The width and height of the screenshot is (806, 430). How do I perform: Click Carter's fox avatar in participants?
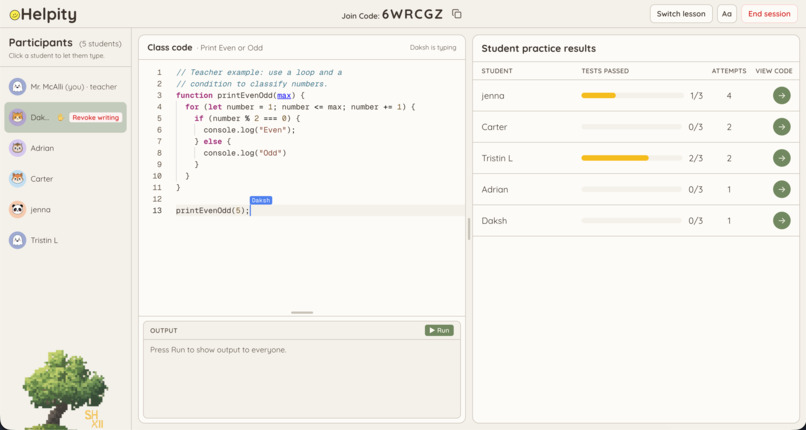click(17, 179)
